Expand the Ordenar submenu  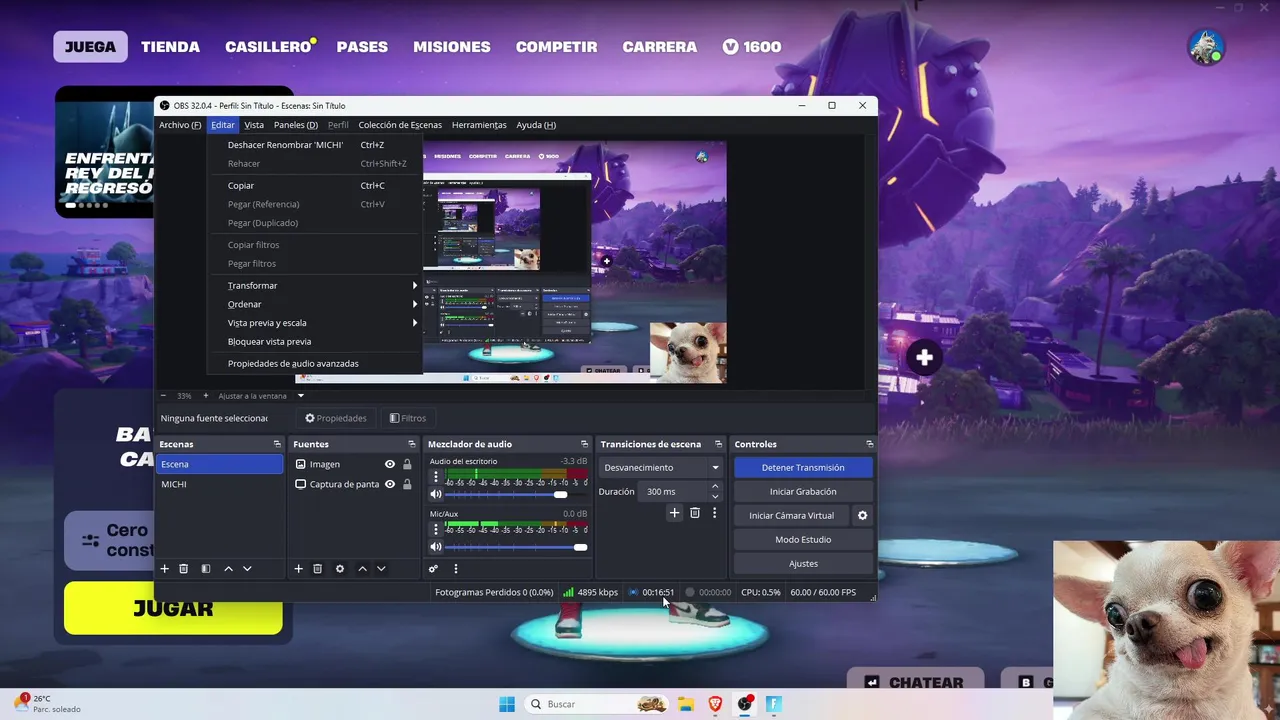coord(315,304)
